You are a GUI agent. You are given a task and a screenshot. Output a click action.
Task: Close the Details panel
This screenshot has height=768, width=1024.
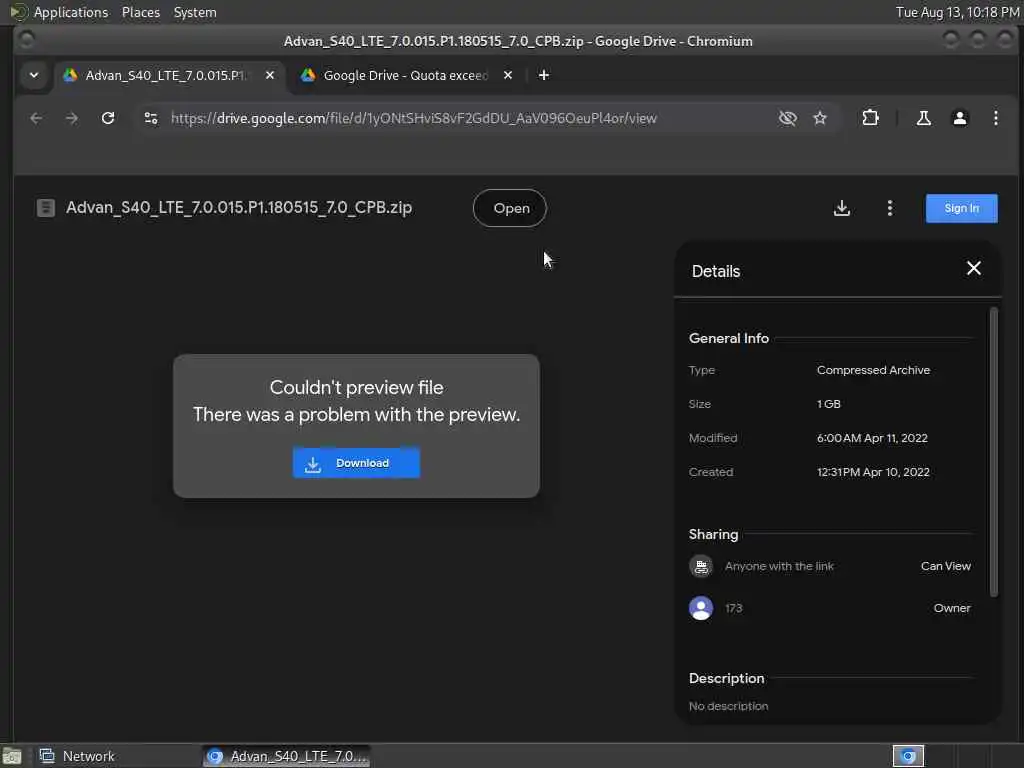(973, 268)
